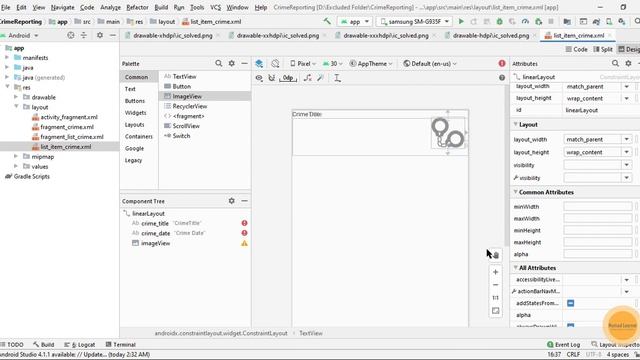Screen dimensions: 640x360
Task: Click the red error icon beside crime_title
Action: tap(244, 223)
